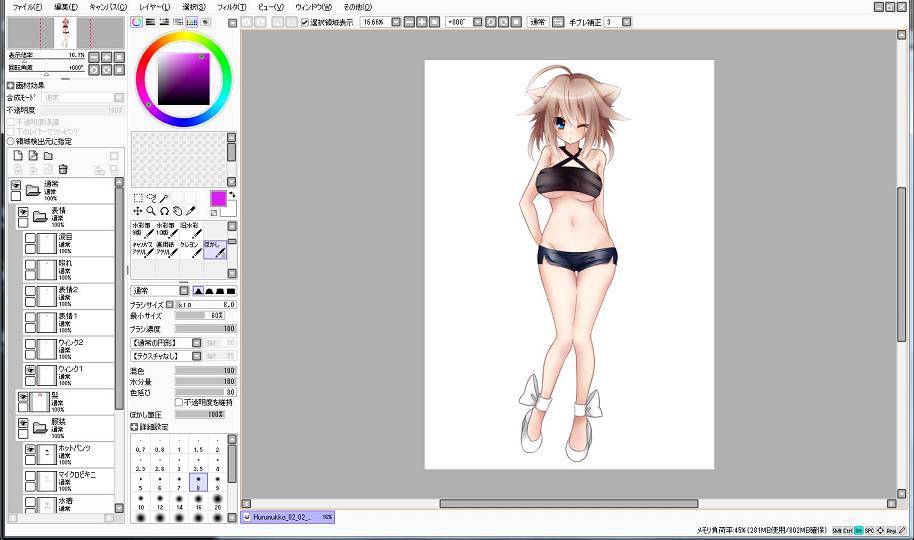Toggle the 選択領域表示 checkbox

coord(305,22)
